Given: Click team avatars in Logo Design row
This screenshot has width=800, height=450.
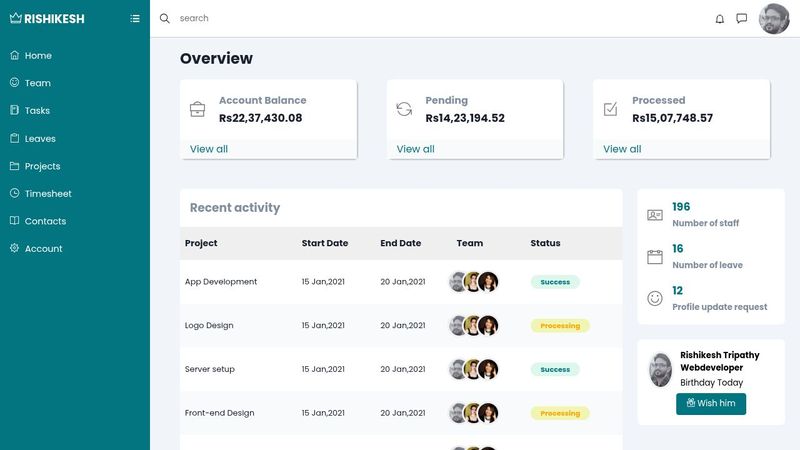Looking at the screenshot, I should tap(473, 326).
